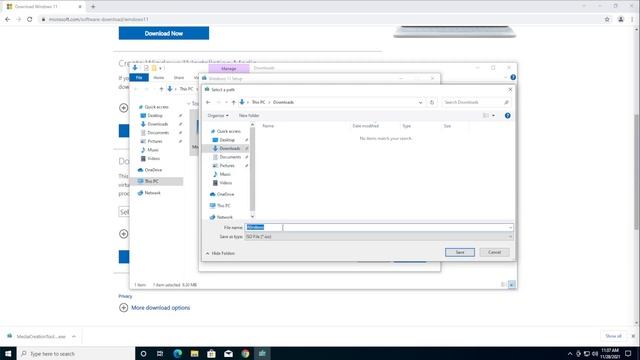Viewport: 640px width, 360px height.
Task: Click the dialog tree scrollbar up arrow
Action: click(252, 124)
